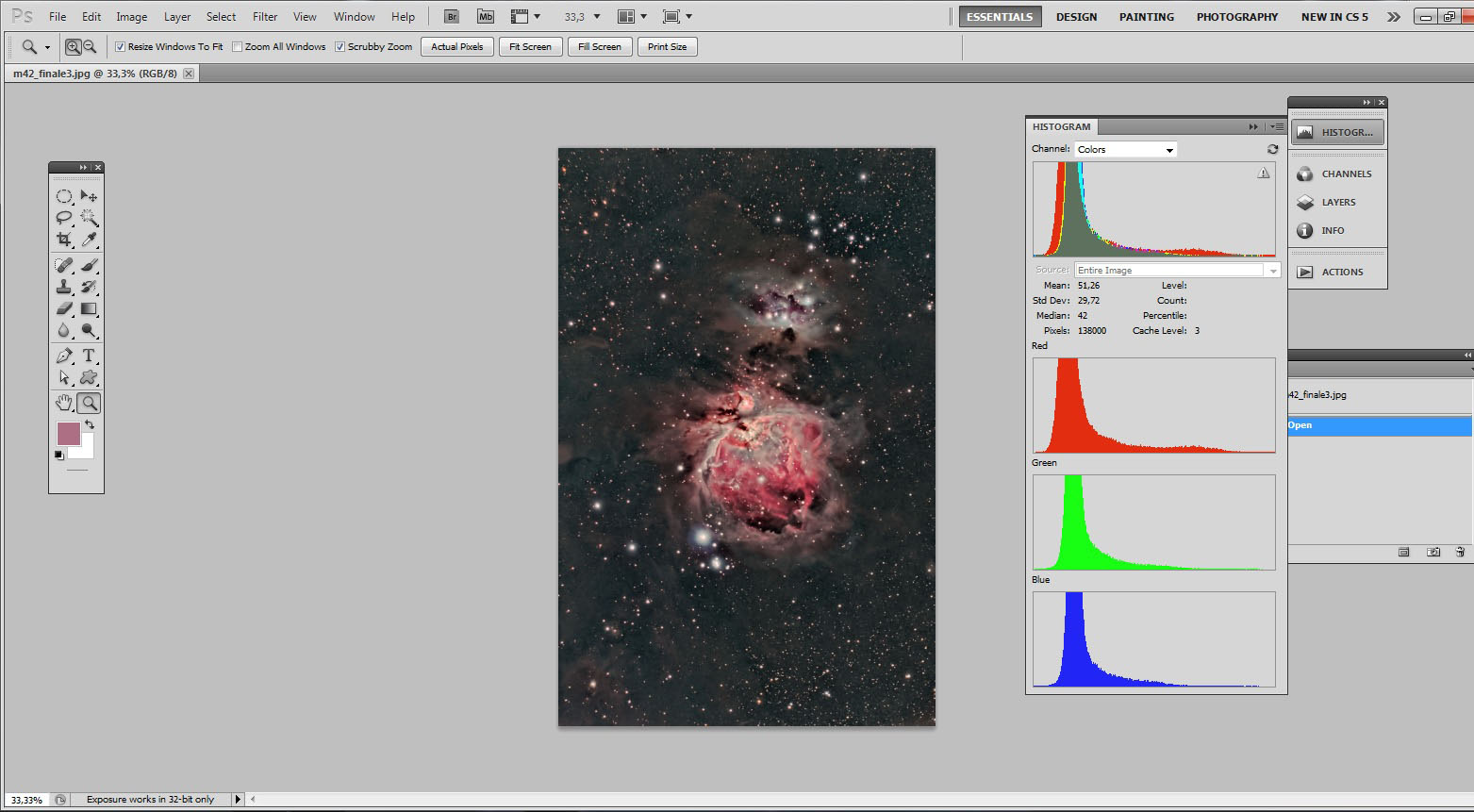This screenshot has width=1474, height=812.
Task: Toggle Resize Windows To Fit checkbox
Action: (120, 46)
